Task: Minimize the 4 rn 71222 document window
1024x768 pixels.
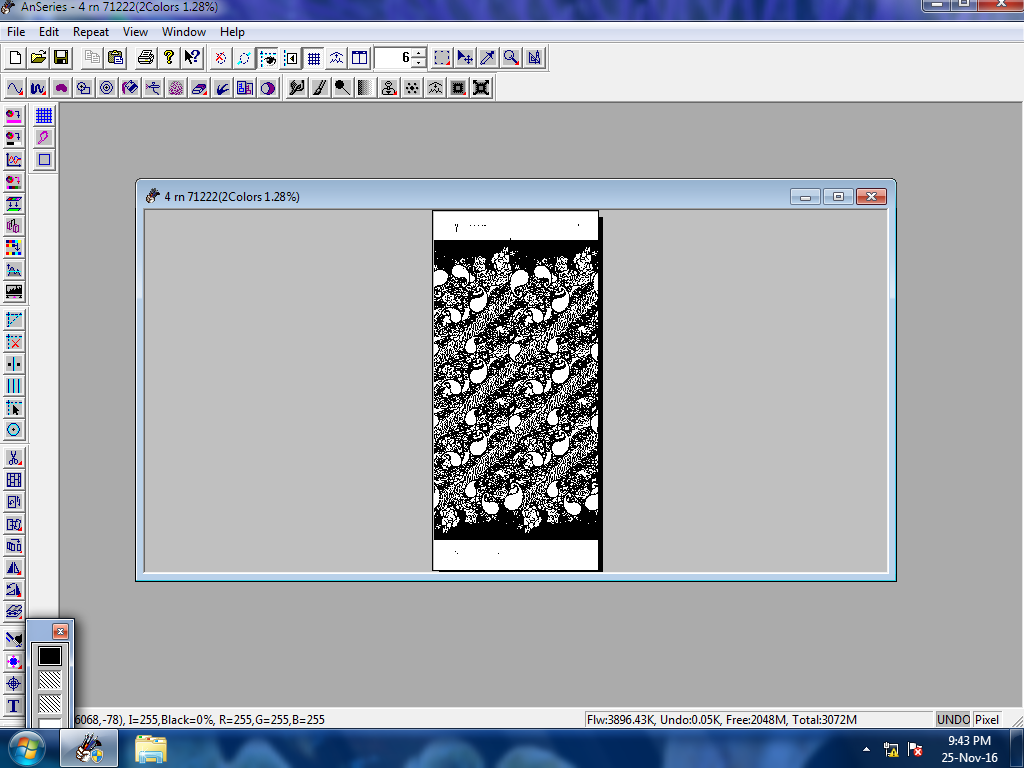Action: 805,197
